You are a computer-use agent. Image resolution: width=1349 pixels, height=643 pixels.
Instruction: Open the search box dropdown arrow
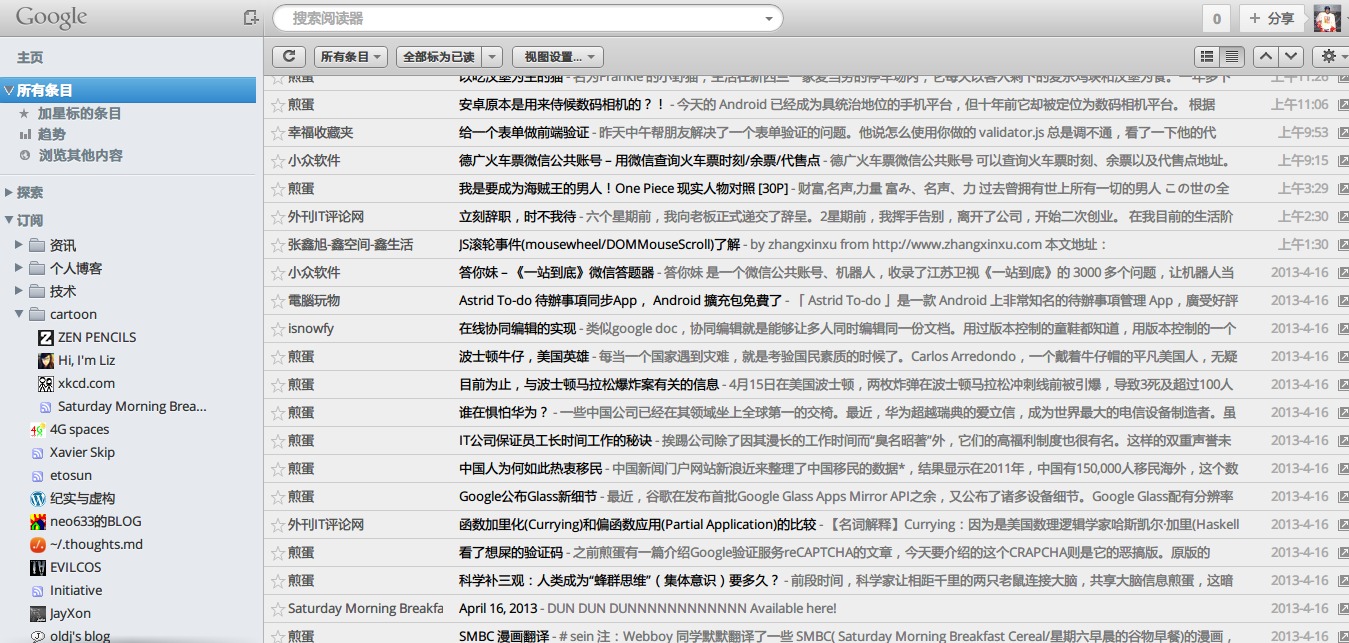pyautogui.click(x=769, y=18)
